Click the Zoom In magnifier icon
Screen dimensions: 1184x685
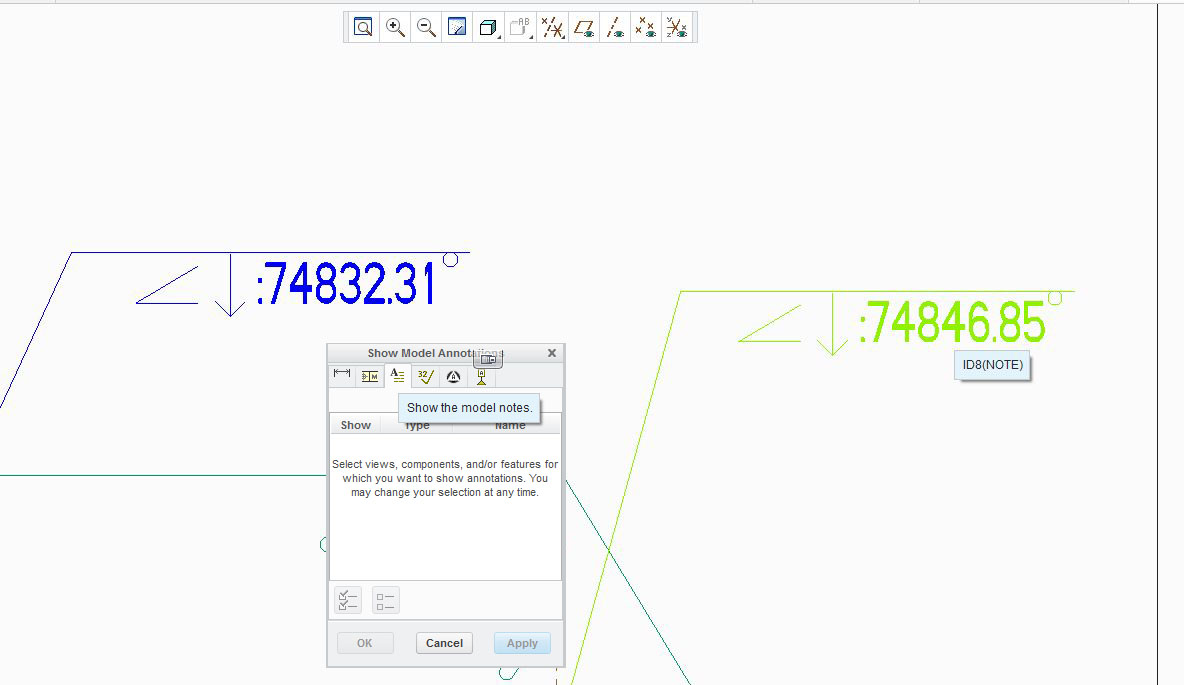click(395, 28)
